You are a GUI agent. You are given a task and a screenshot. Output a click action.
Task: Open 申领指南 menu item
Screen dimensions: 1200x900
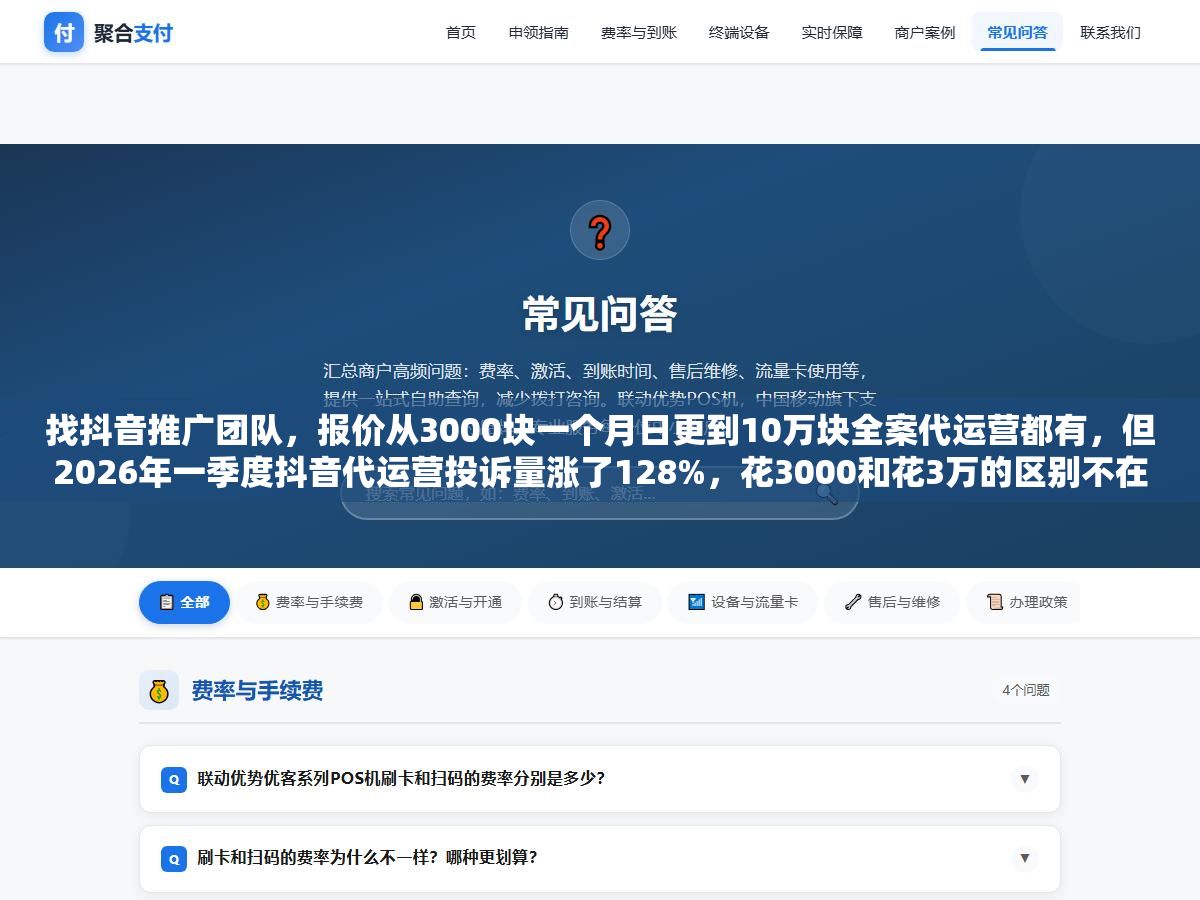pos(539,32)
